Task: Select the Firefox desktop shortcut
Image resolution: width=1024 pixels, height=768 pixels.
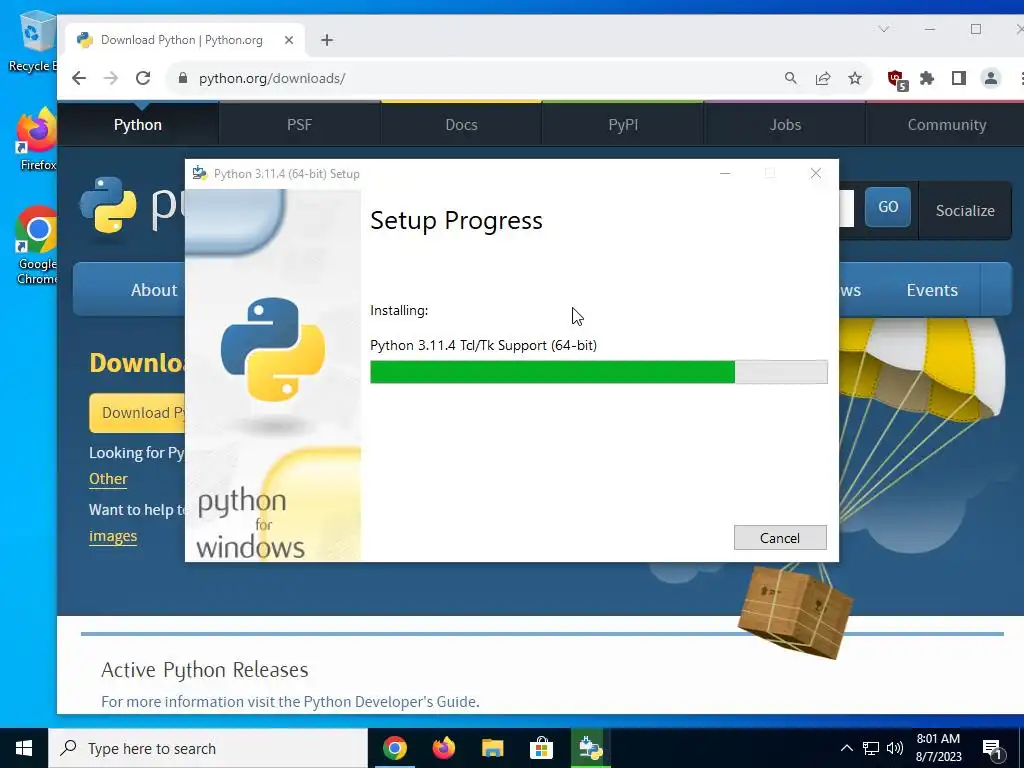Action: click(37, 140)
